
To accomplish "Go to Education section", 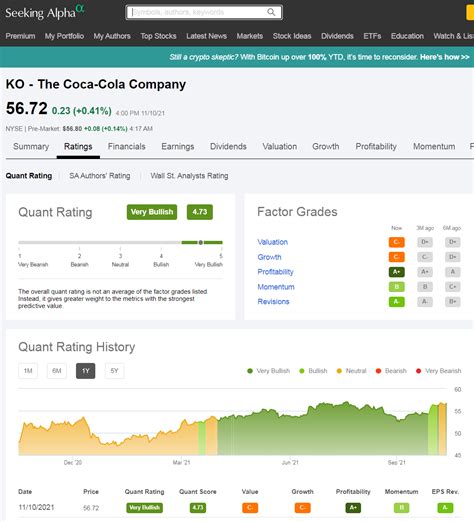I will (407, 36).
